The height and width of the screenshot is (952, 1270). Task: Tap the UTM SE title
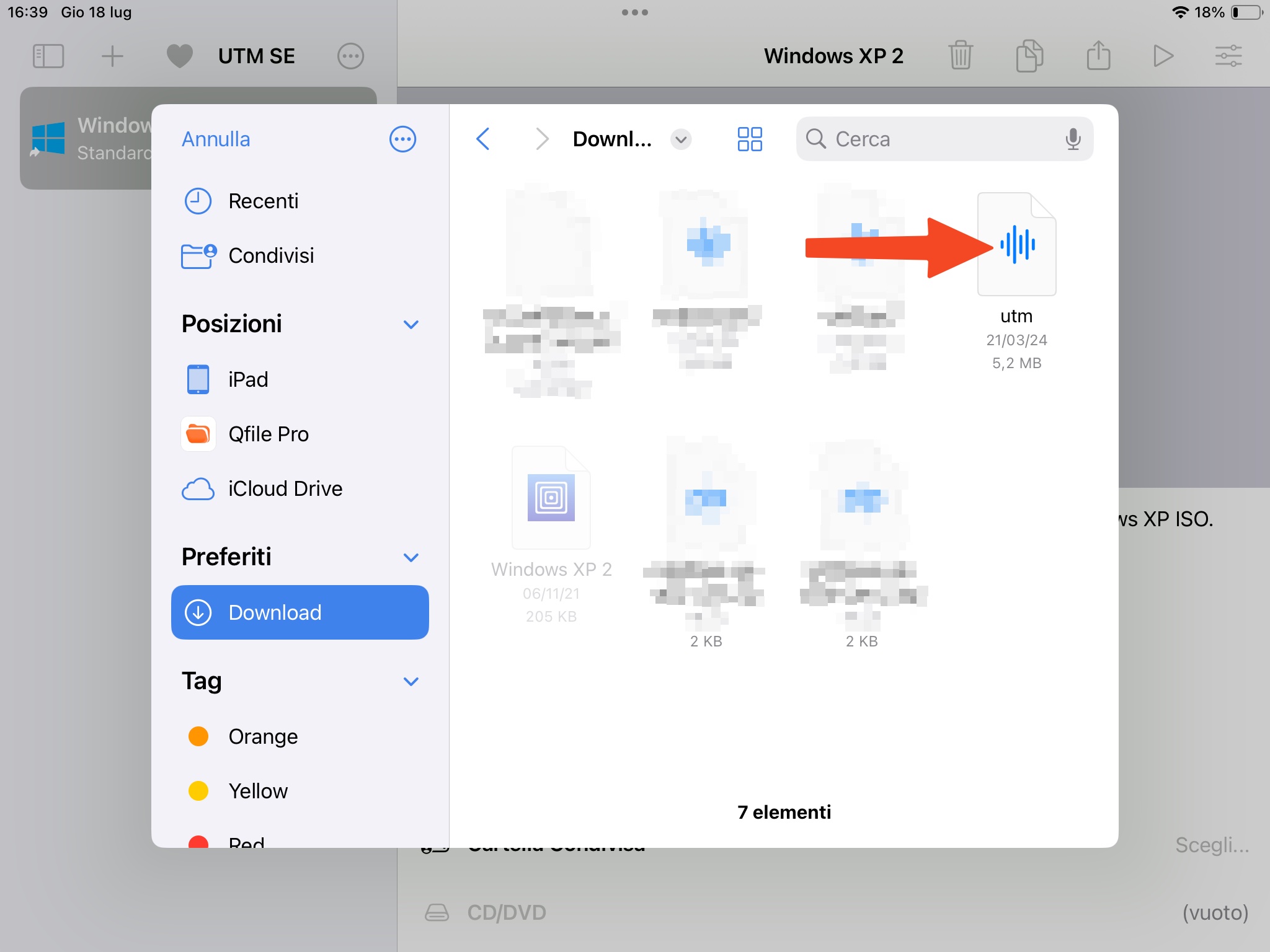[x=256, y=56]
